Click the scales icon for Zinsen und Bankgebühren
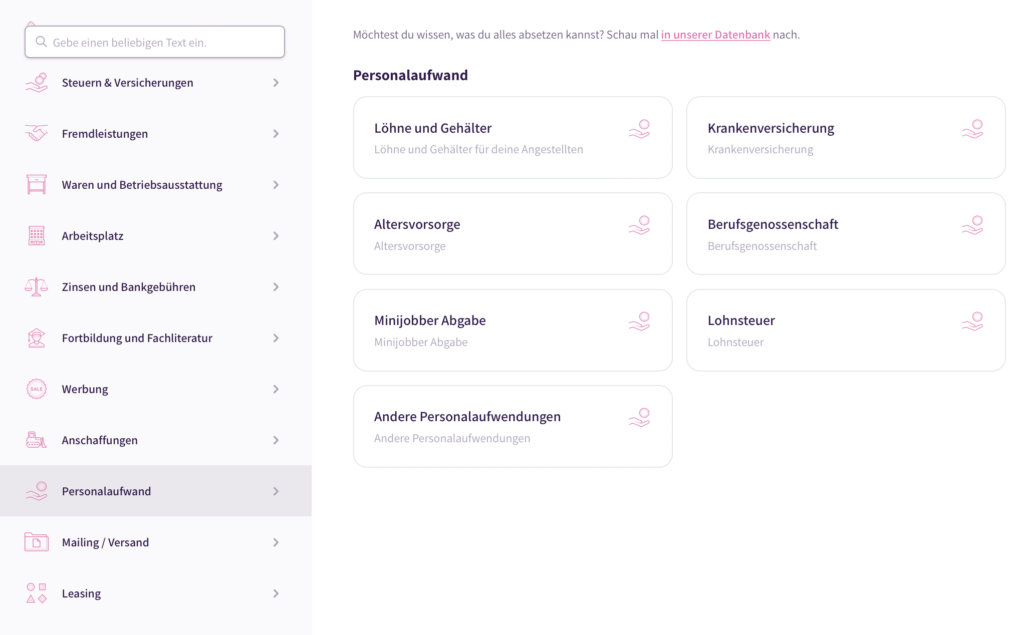 pyautogui.click(x=37, y=287)
